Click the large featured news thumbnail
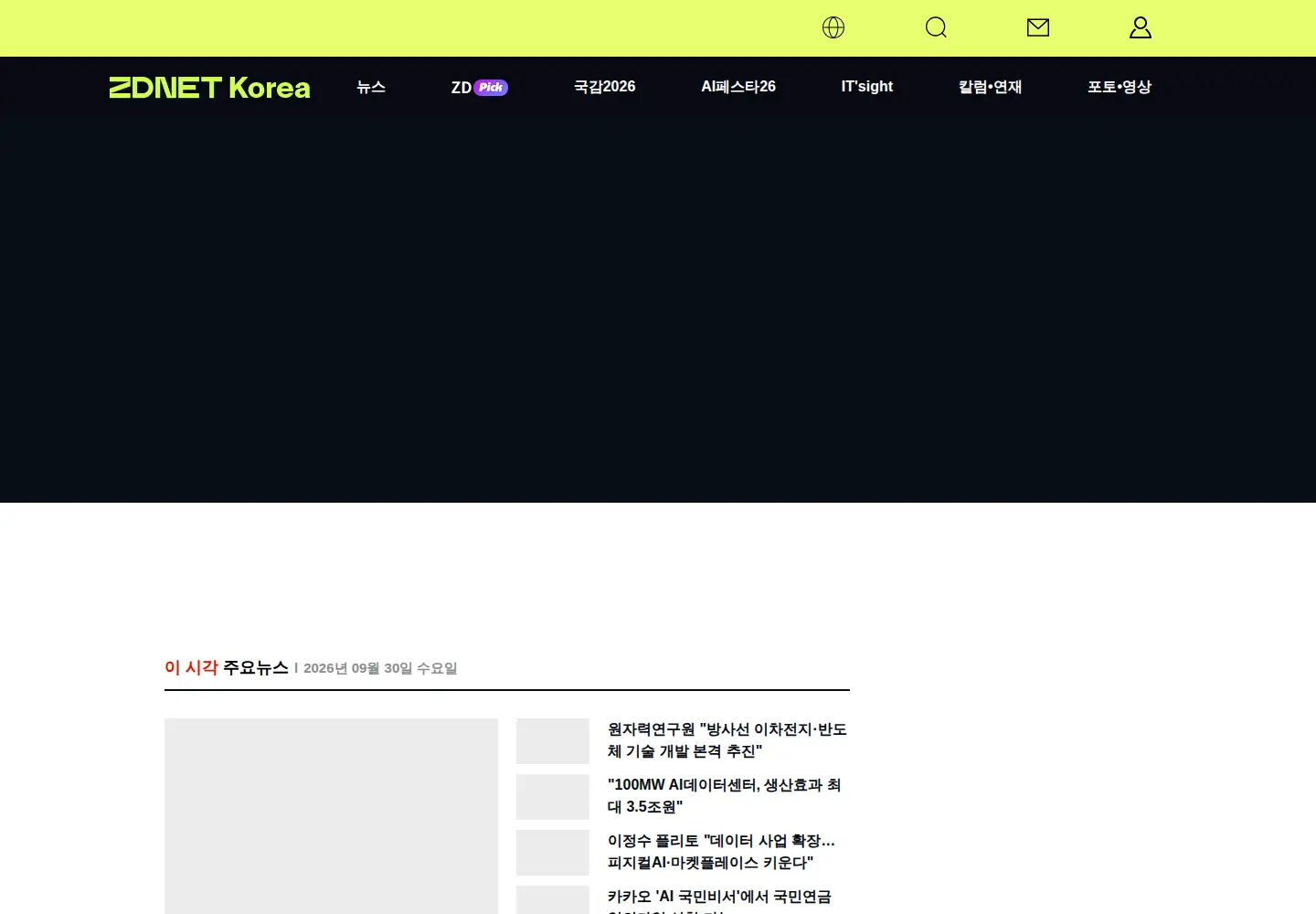This screenshot has height=914, width=1316. (x=331, y=816)
